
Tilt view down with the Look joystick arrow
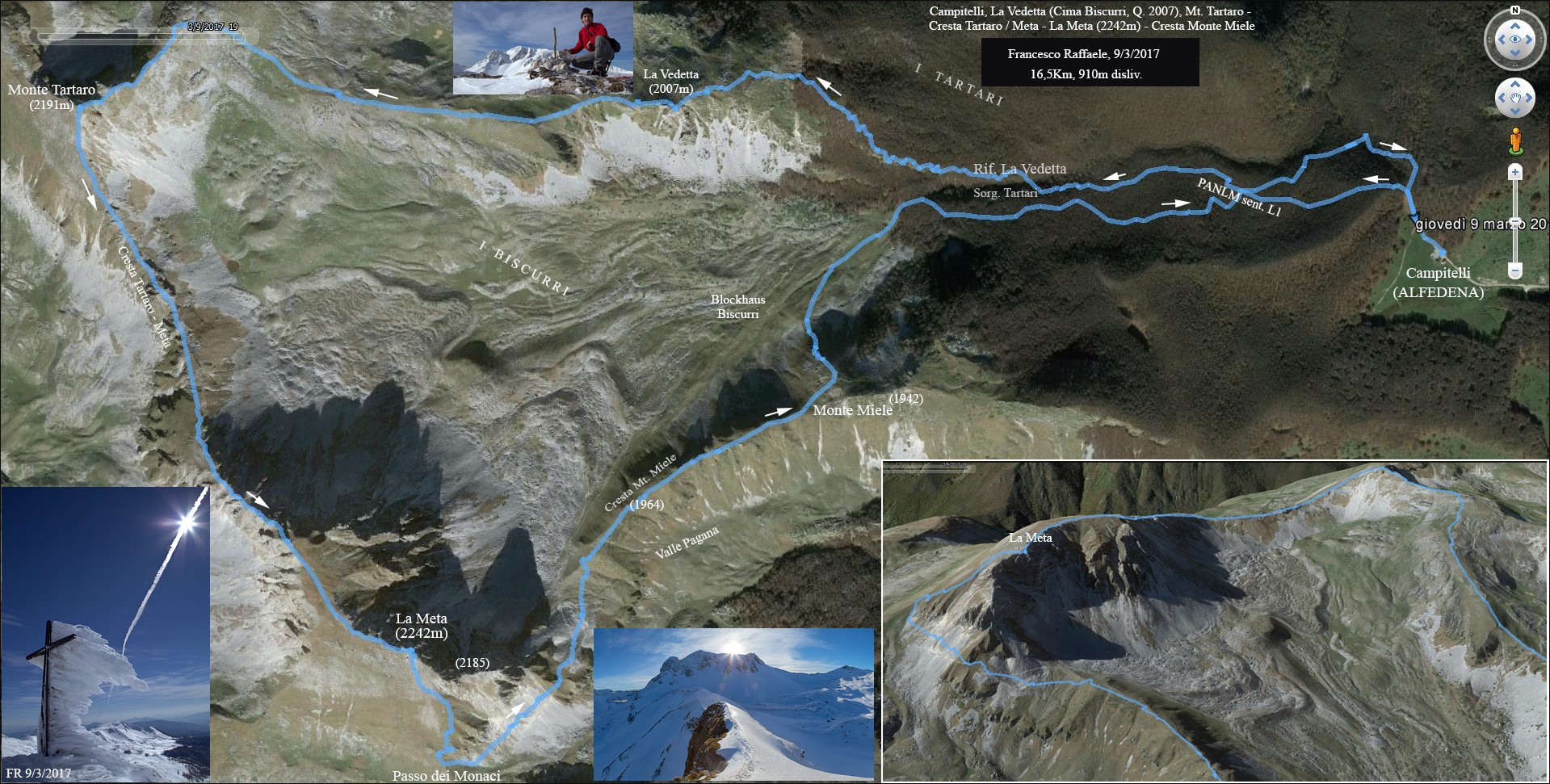[1515, 53]
